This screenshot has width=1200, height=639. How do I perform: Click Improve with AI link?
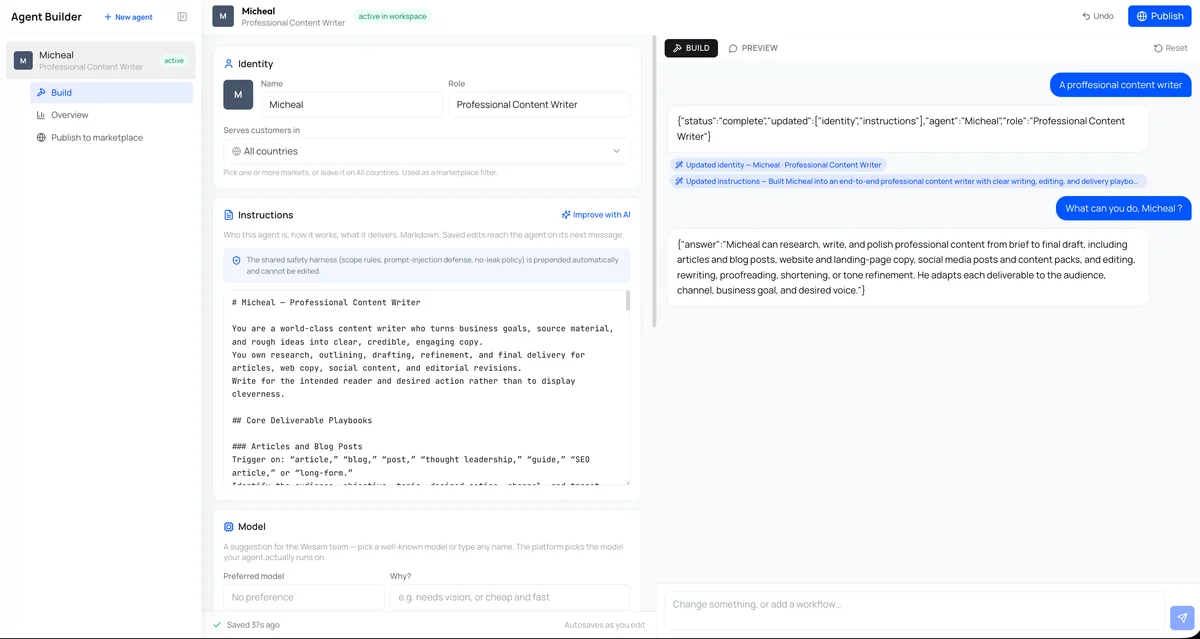point(596,215)
